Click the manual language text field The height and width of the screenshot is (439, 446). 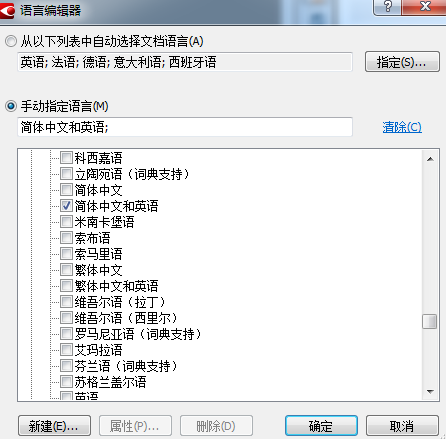185,127
